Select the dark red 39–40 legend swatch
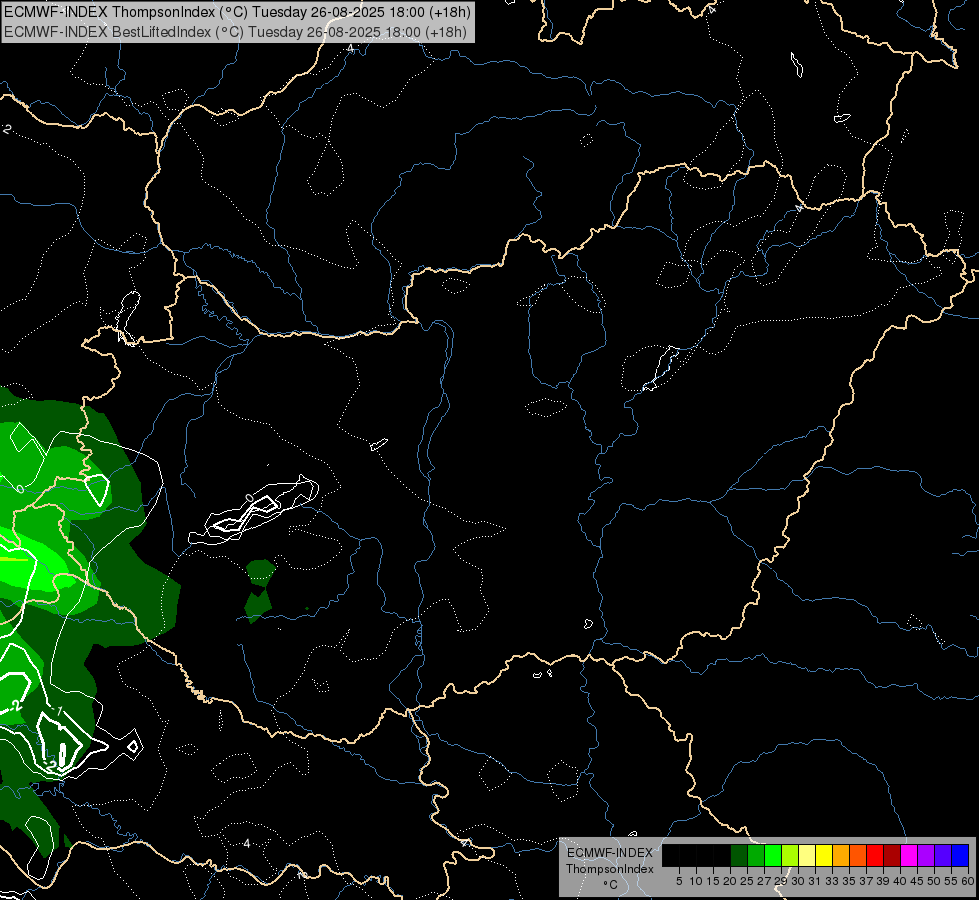 pos(892,855)
